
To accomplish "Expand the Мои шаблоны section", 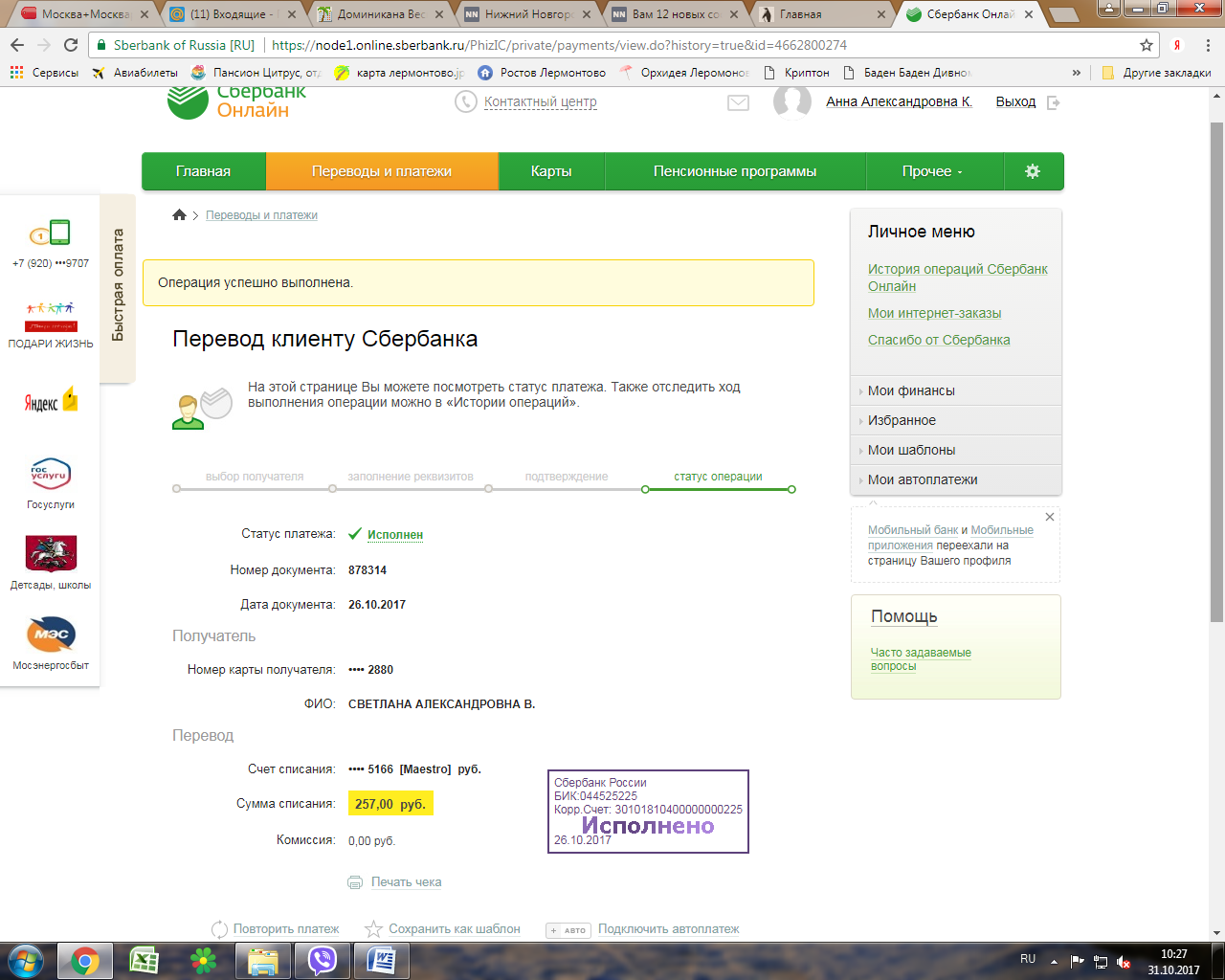I will pyautogui.click(x=956, y=450).
